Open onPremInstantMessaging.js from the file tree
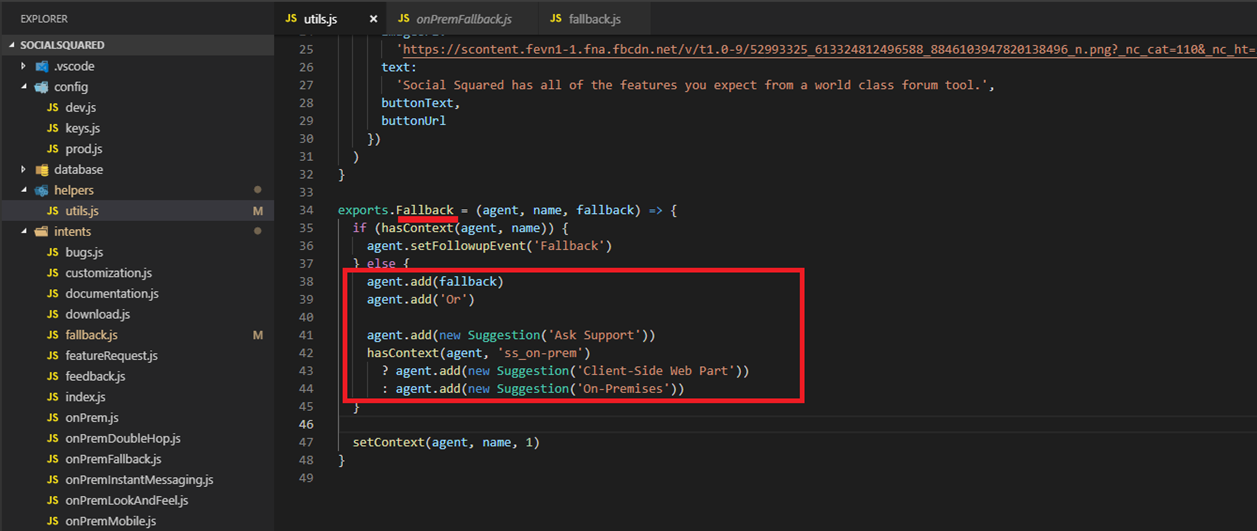 pos(139,480)
